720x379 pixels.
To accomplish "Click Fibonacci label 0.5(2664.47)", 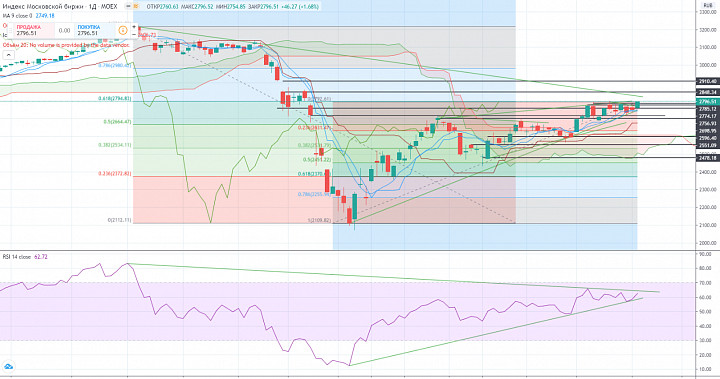I will [x=118, y=122].
